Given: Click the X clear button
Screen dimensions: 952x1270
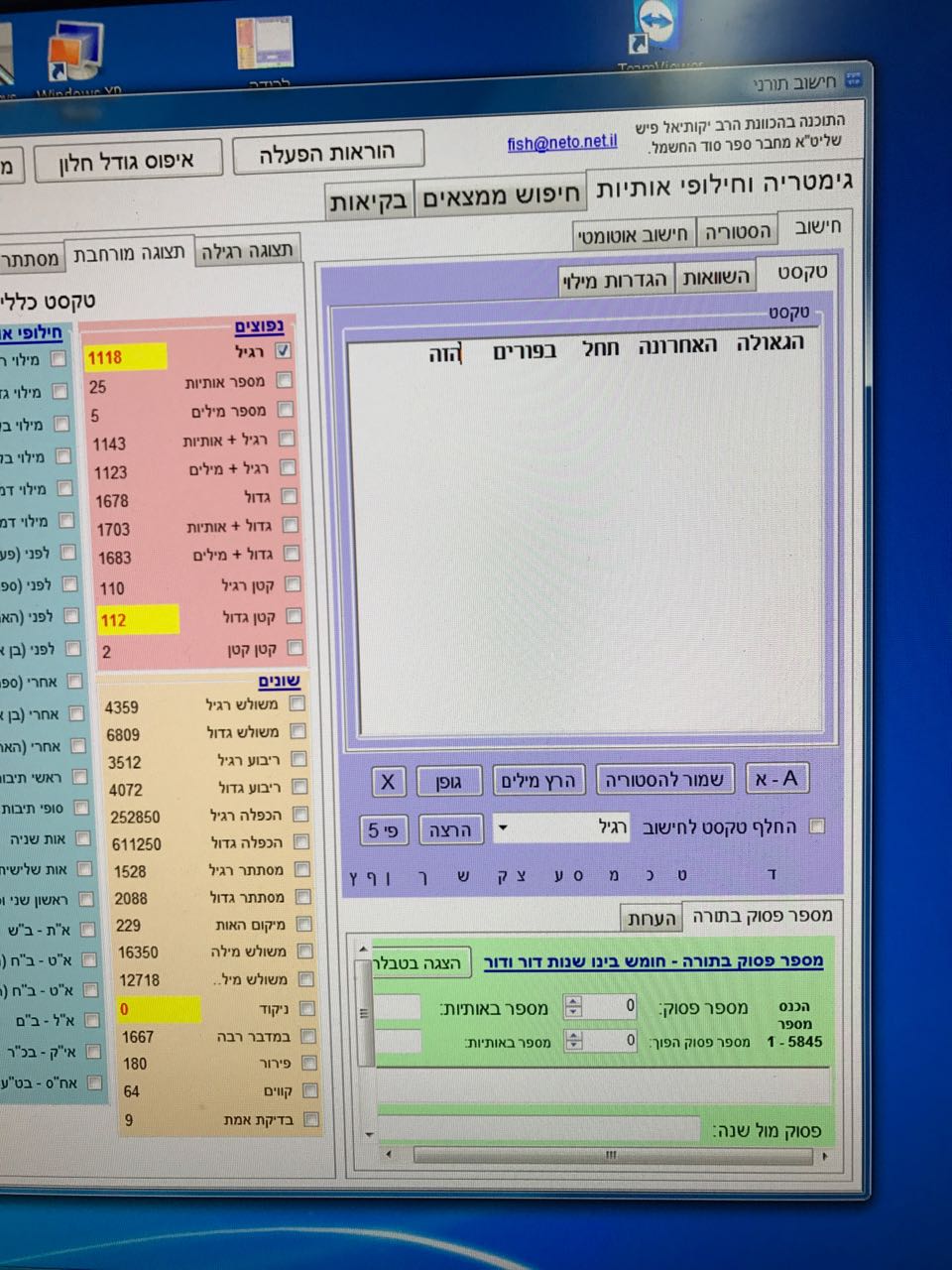Looking at the screenshot, I should (388, 782).
